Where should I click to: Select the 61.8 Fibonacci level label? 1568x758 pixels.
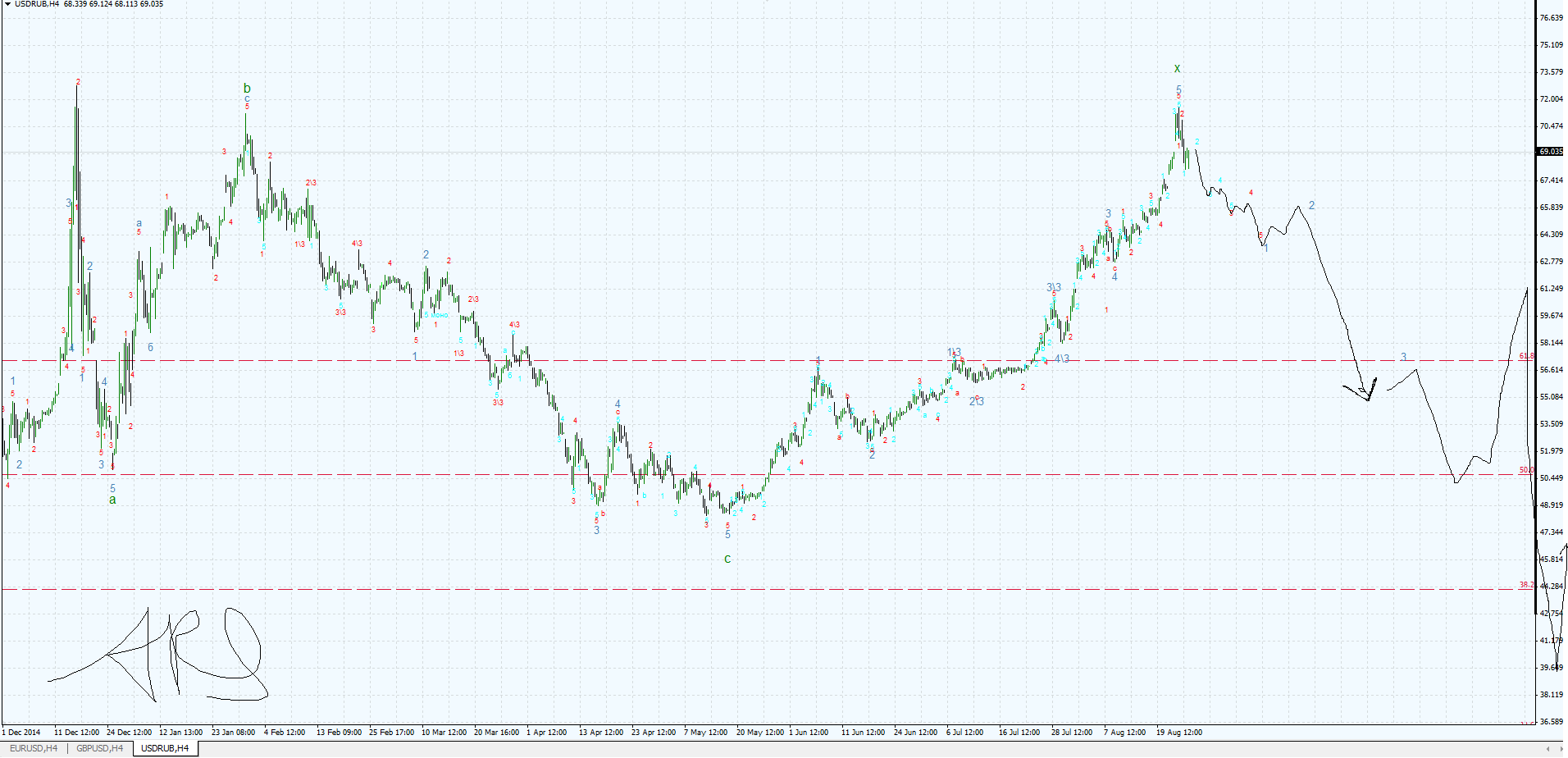point(1526,356)
